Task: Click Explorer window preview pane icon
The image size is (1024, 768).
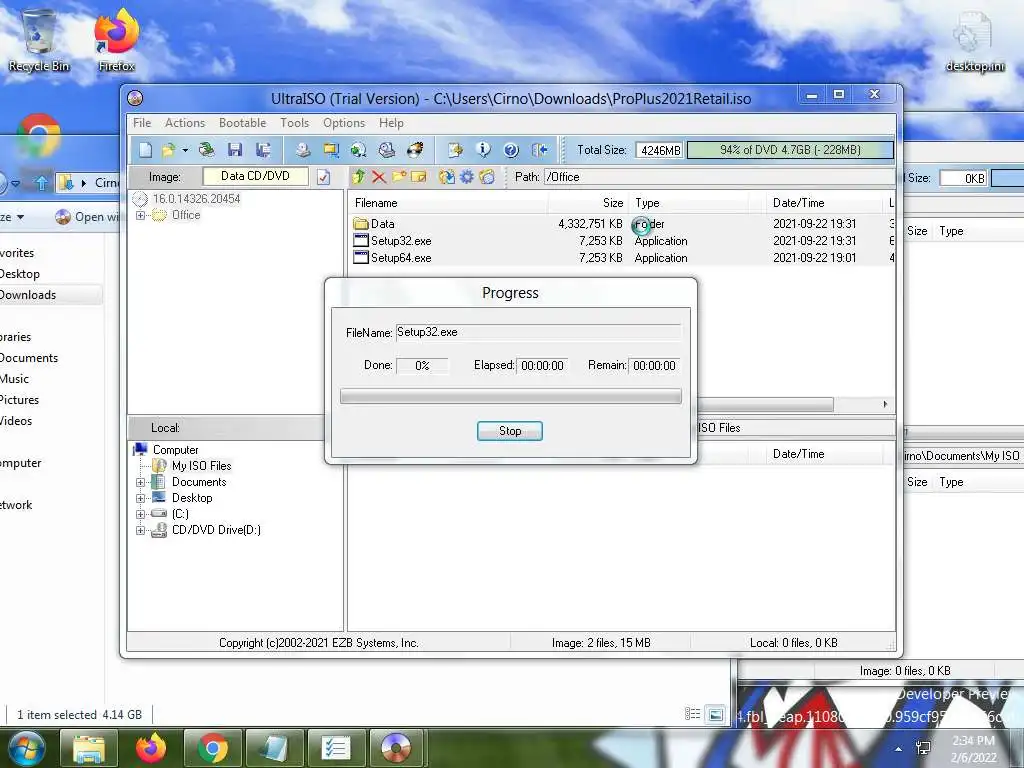Action: point(716,714)
